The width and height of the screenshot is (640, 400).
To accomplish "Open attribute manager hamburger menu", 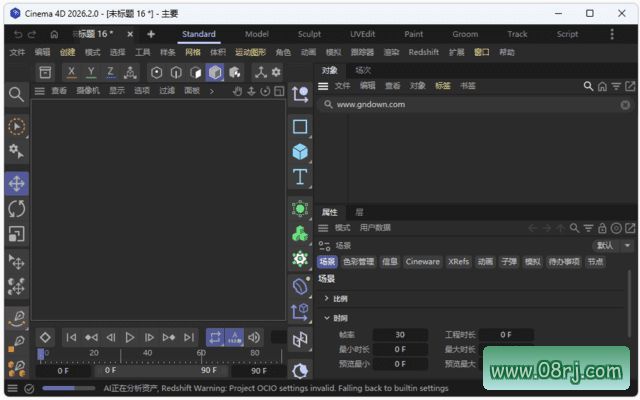I will pos(323,228).
